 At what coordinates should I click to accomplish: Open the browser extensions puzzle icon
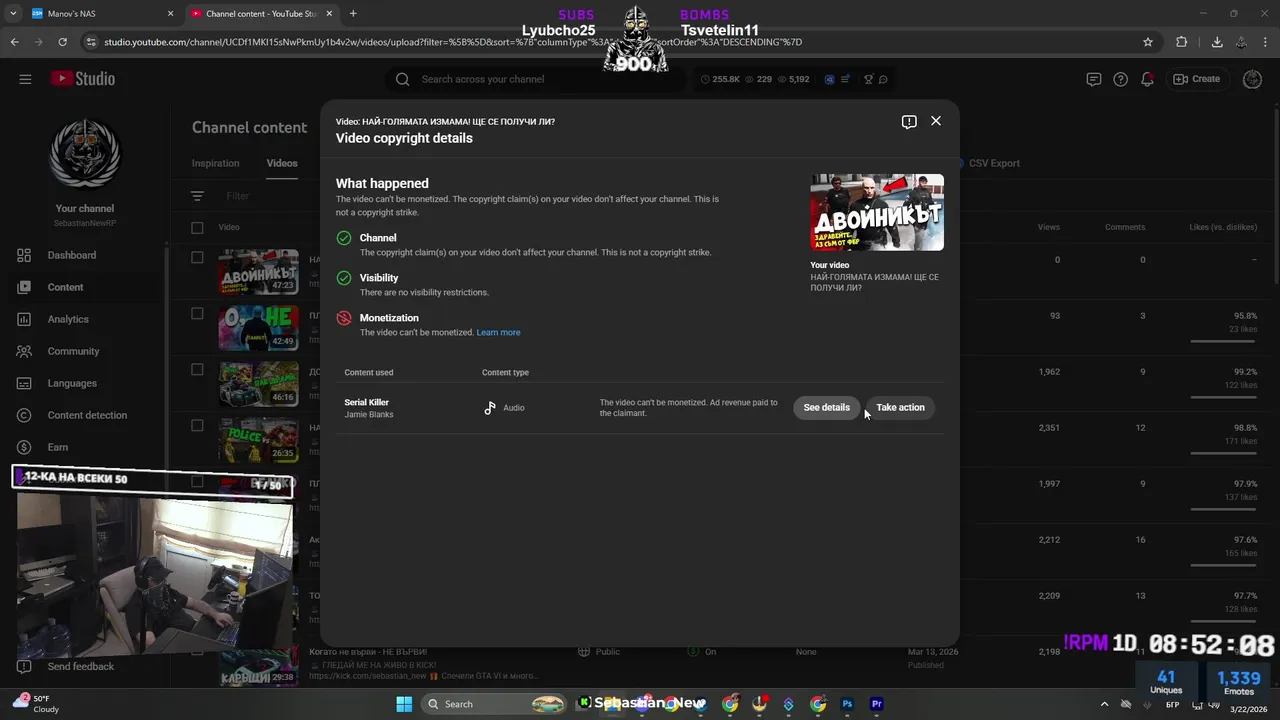coord(1182,42)
